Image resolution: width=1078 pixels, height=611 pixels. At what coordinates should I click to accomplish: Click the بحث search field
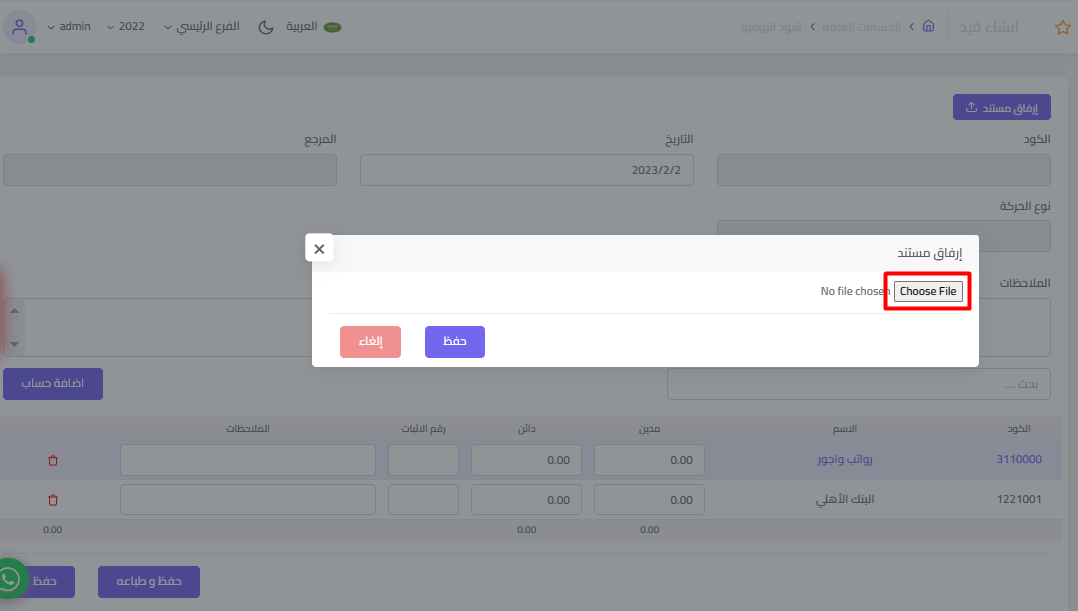(858, 384)
